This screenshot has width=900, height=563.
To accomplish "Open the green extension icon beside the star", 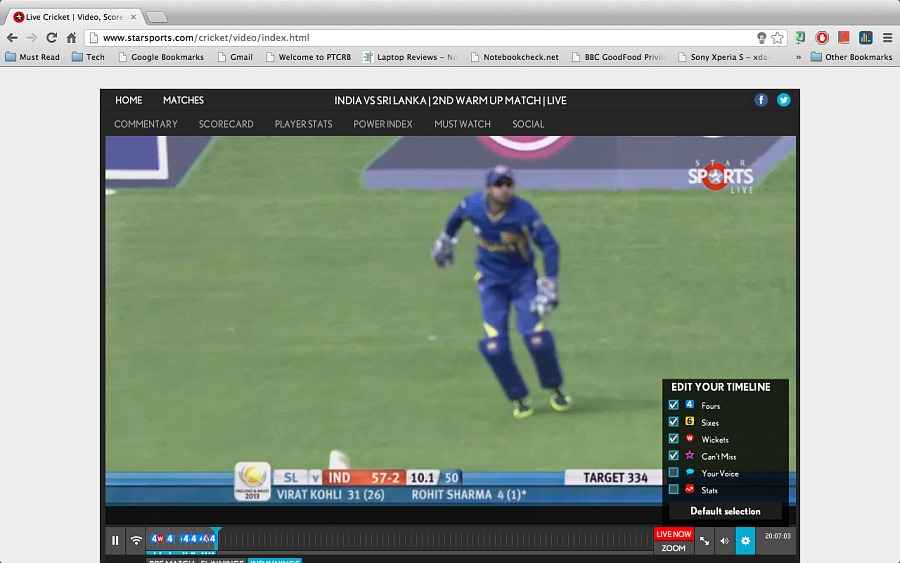I will [x=800, y=38].
